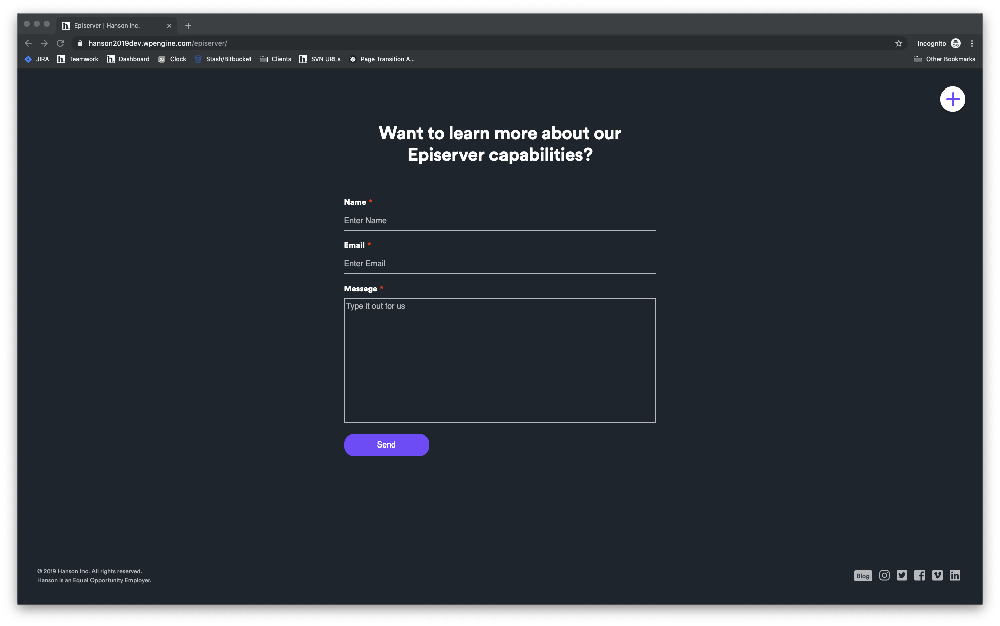Viewport: 1000px width, 626px height.
Task: Click the address bar URL
Action: click(158, 43)
